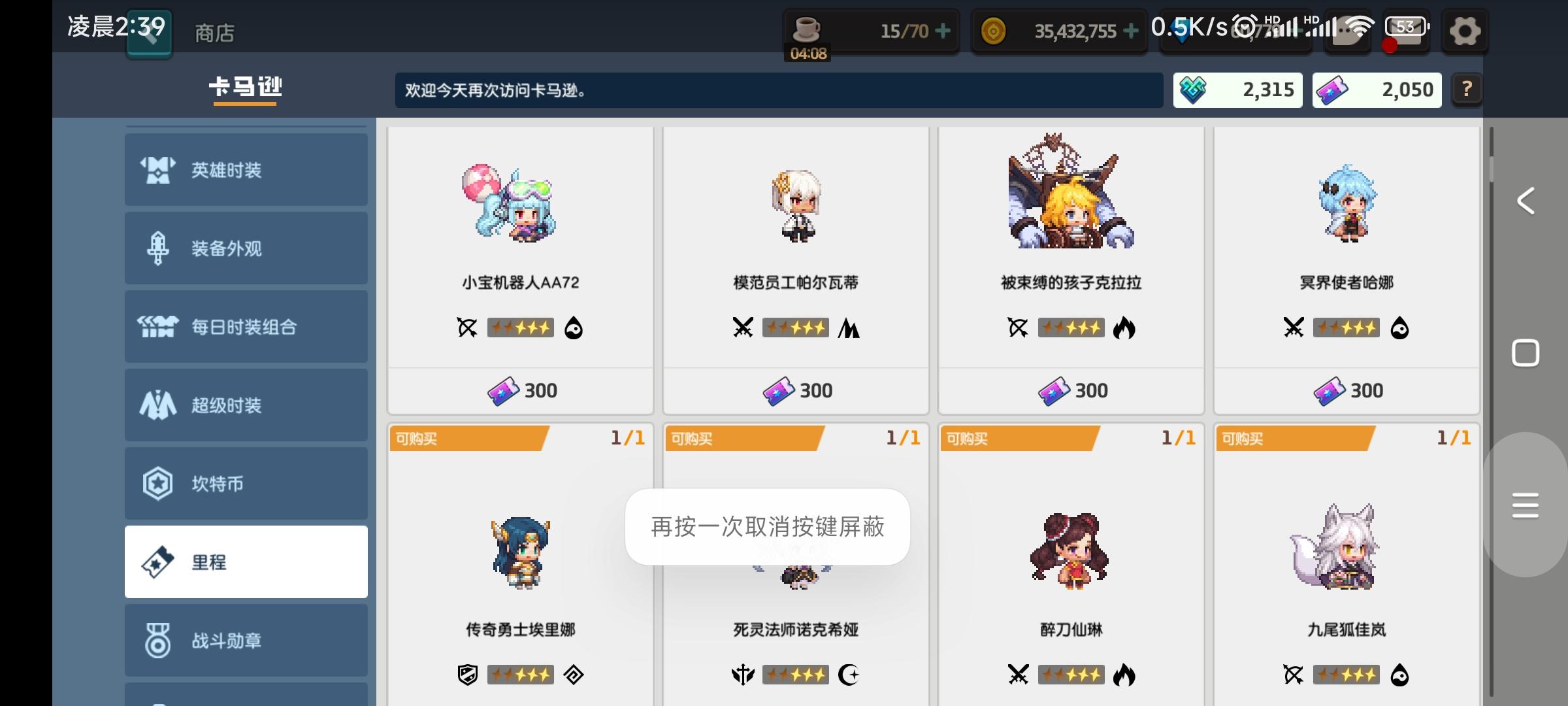Screen dimensions: 1568x706
Task: Buy 冥界使者哈娜 for 300 tickets
Action: click(1347, 391)
